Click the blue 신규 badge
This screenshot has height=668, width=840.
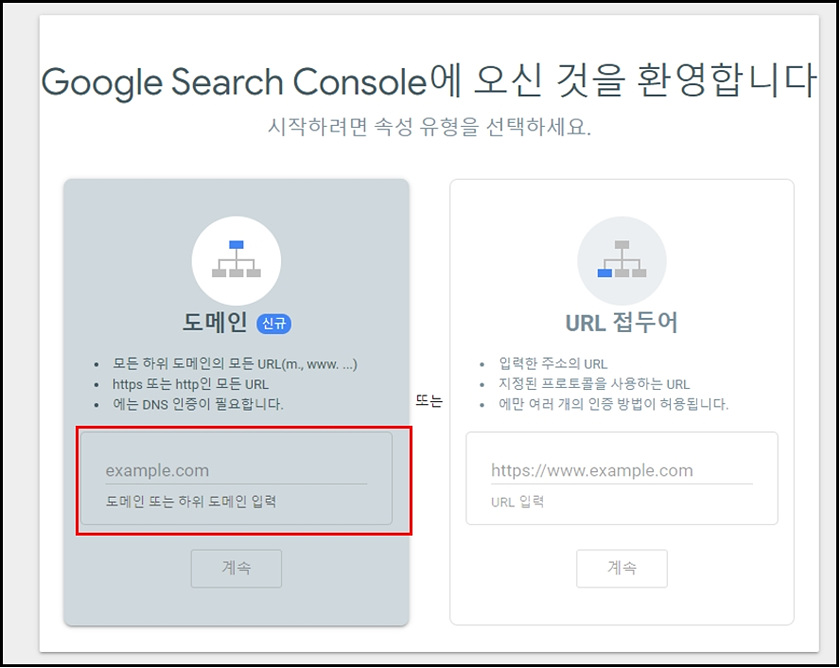point(274,324)
